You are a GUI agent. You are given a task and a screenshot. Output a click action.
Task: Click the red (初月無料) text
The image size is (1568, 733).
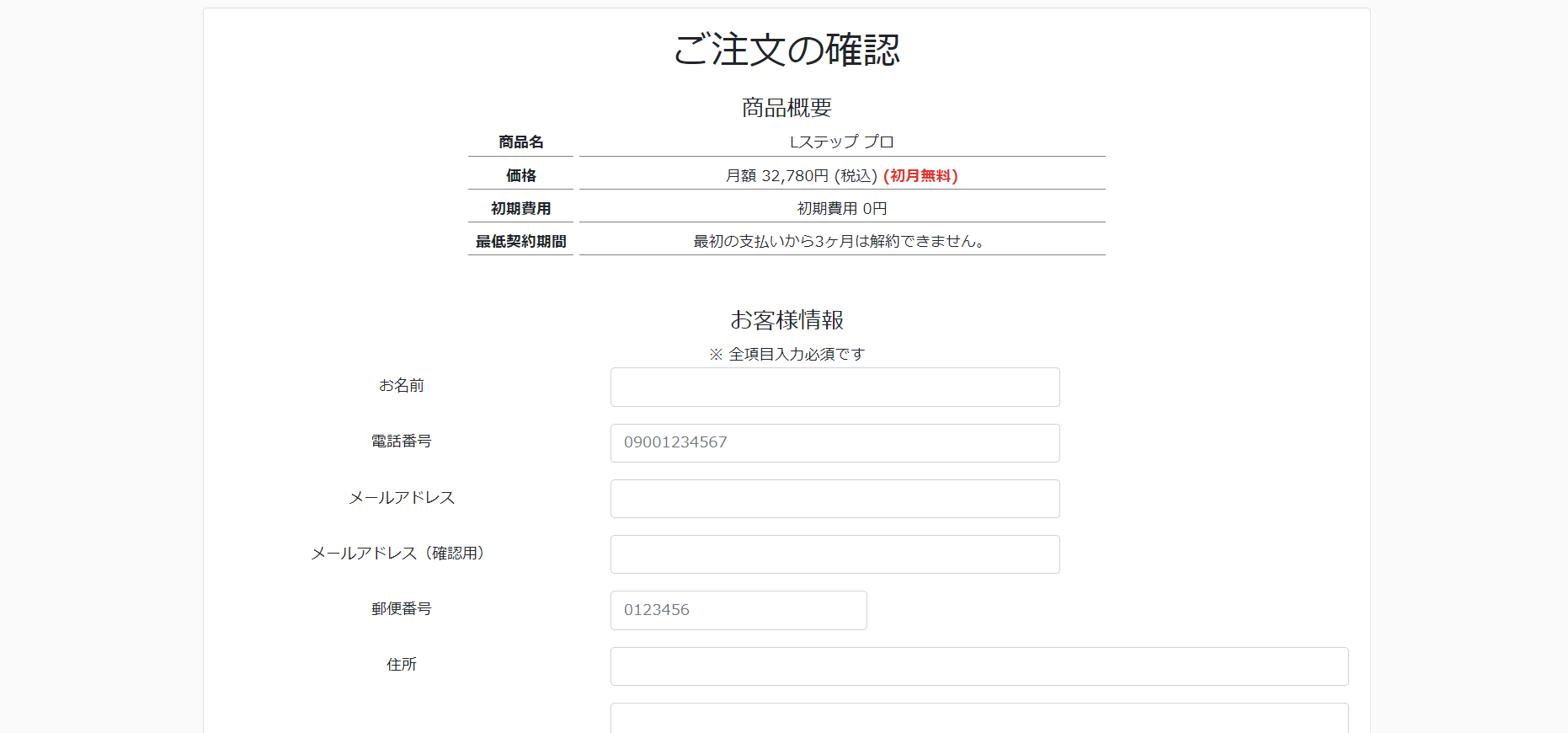click(920, 175)
